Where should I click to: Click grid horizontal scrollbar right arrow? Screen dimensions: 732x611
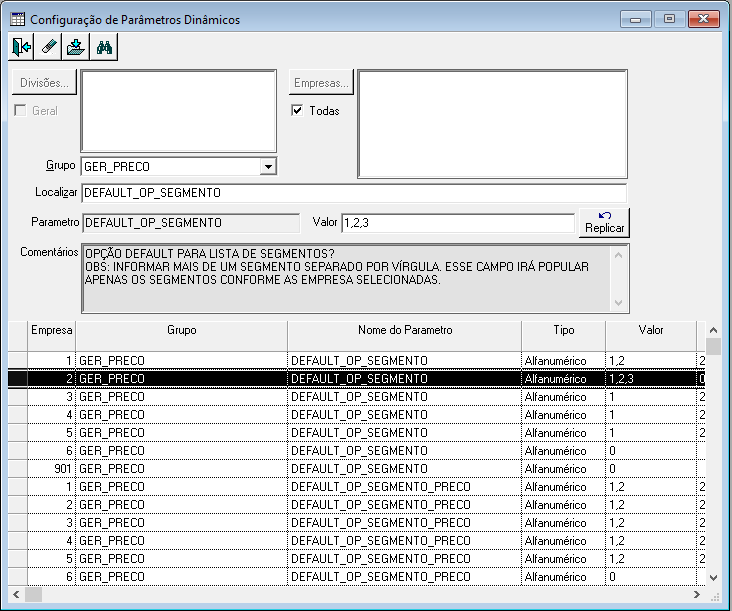click(697, 594)
